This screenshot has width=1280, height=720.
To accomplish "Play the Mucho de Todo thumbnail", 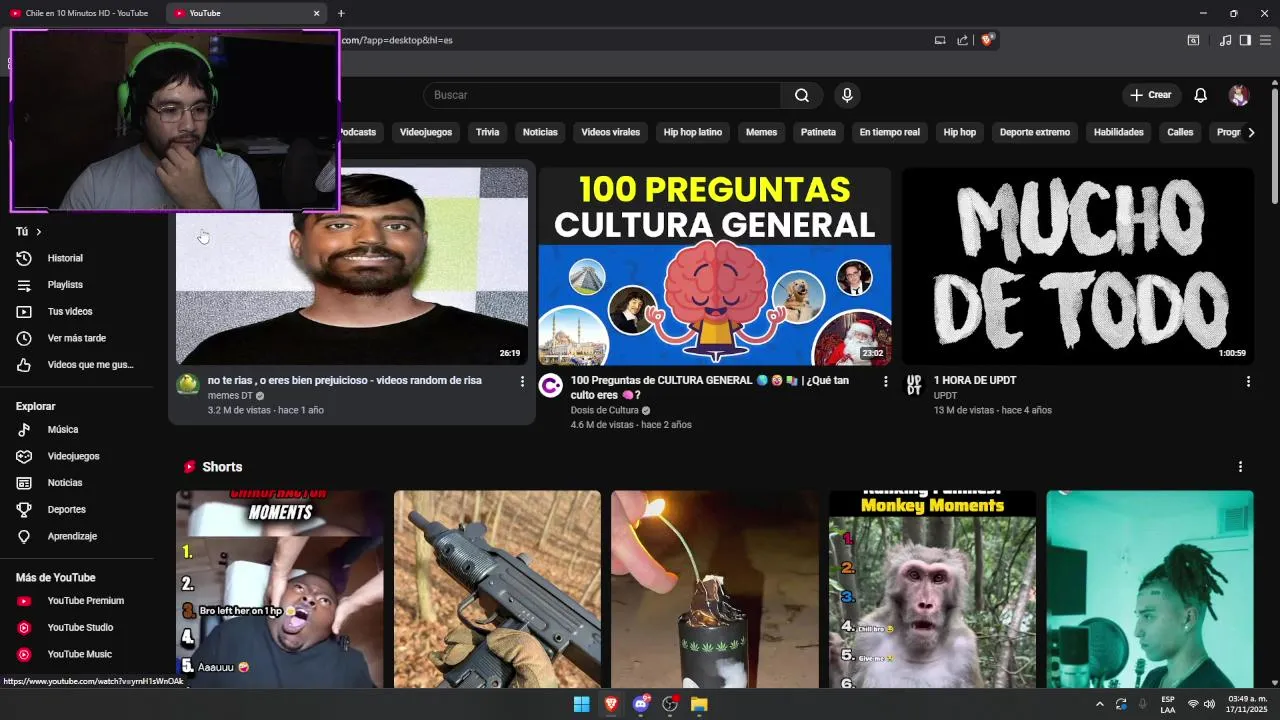I will point(1078,266).
